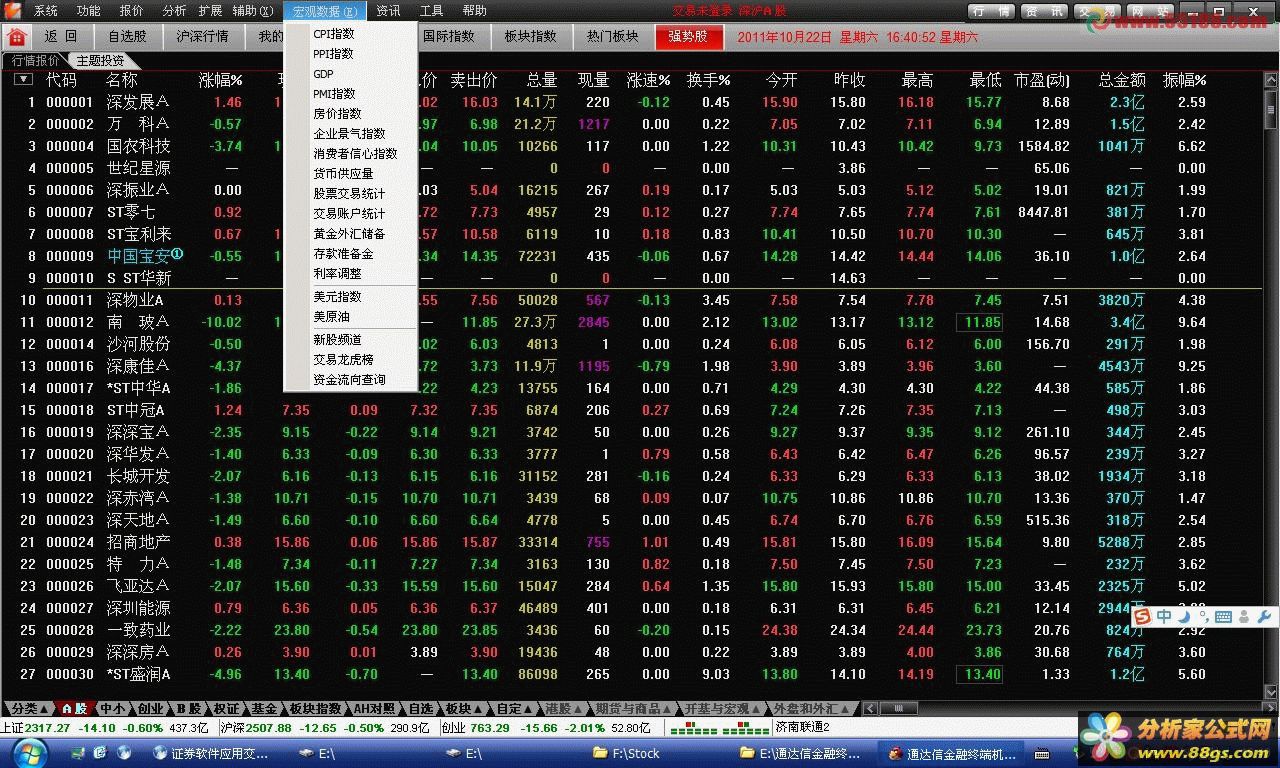Switch to the 中小 bottom tab
The image size is (1280, 768).
(112, 708)
